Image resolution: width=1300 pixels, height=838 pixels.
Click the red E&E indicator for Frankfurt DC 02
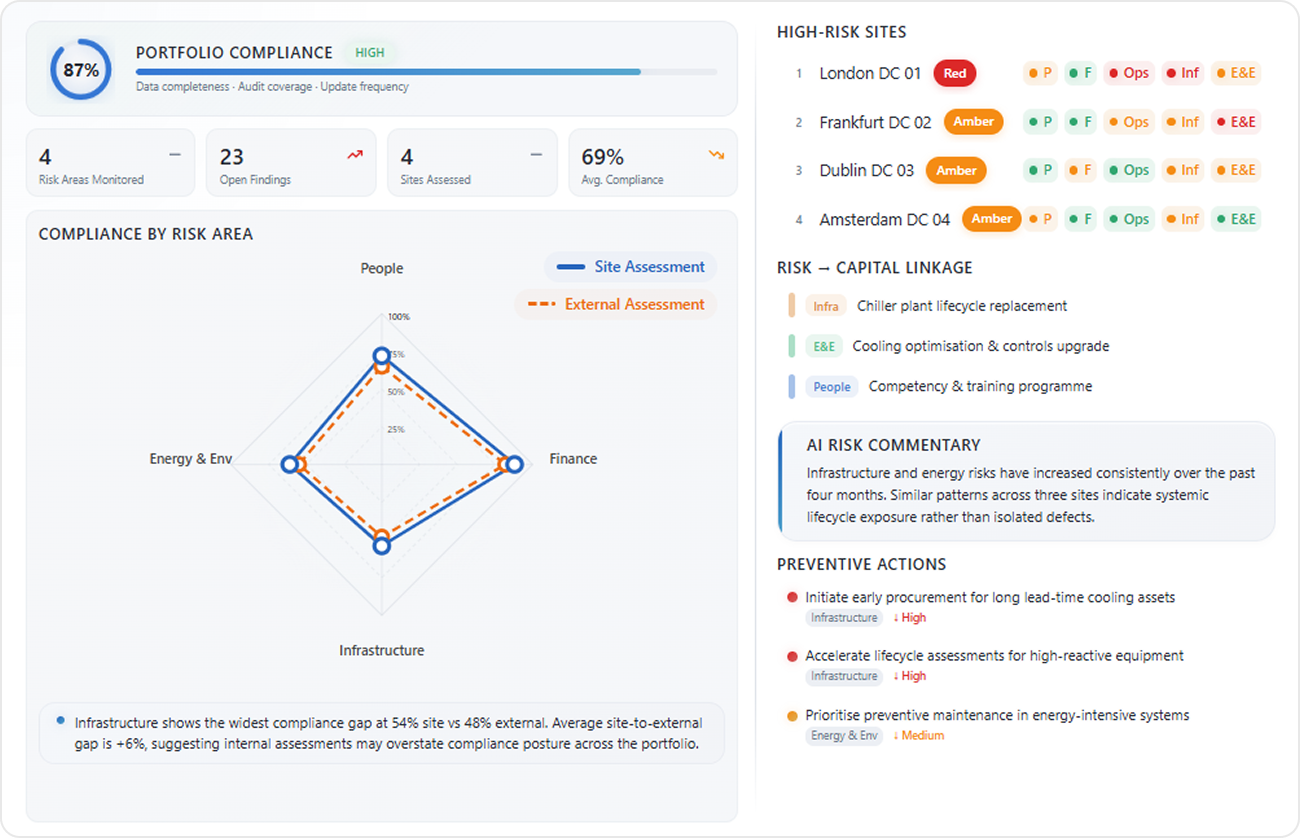1235,122
